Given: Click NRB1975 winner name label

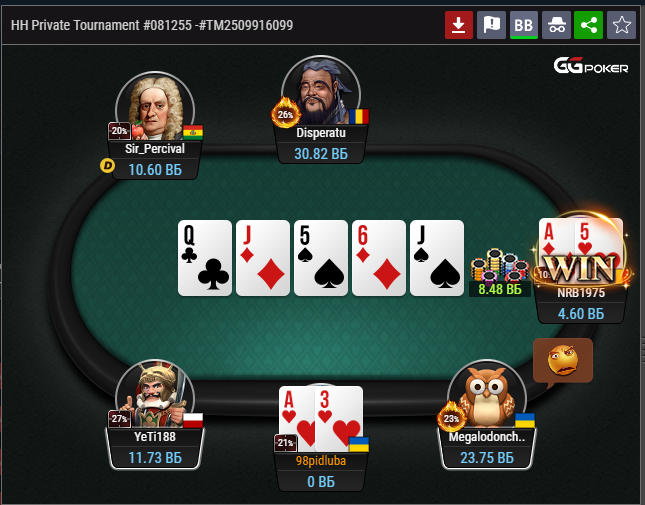Looking at the screenshot, I should (581, 293).
